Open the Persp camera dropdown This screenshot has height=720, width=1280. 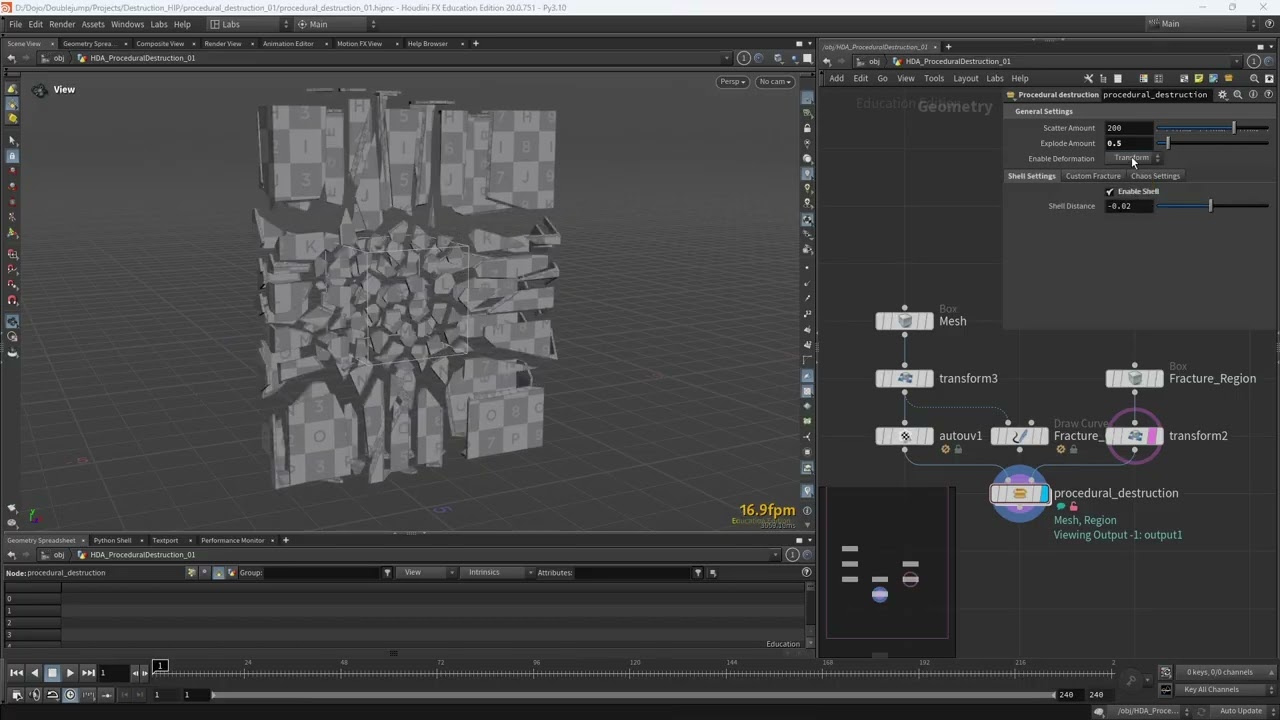[x=732, y=82]
